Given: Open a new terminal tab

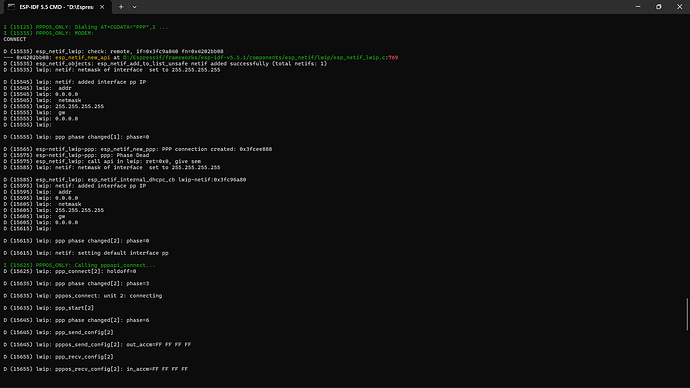Looking at the screenshot, I should tap(121, 7).
